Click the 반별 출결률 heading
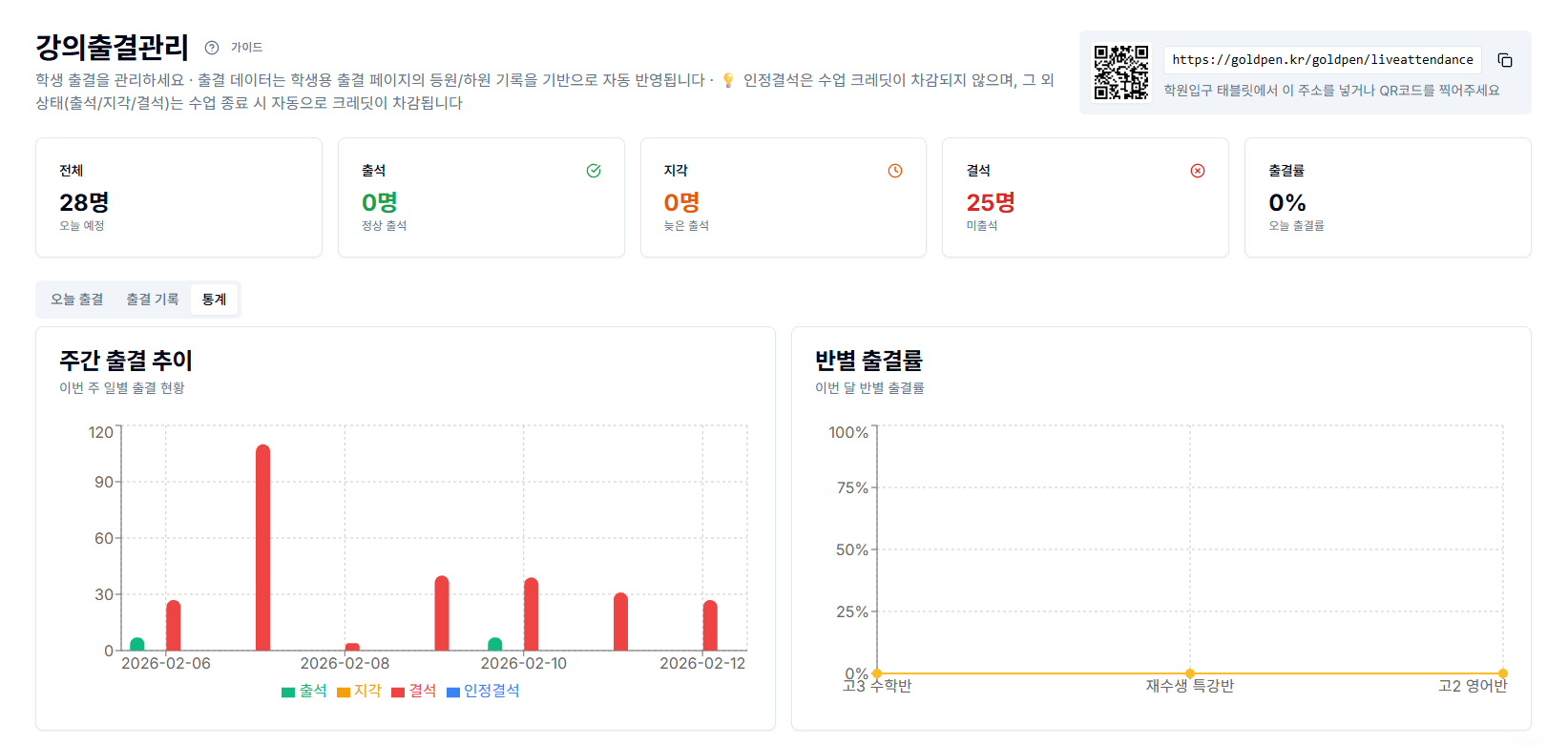 tap(868, 361)
